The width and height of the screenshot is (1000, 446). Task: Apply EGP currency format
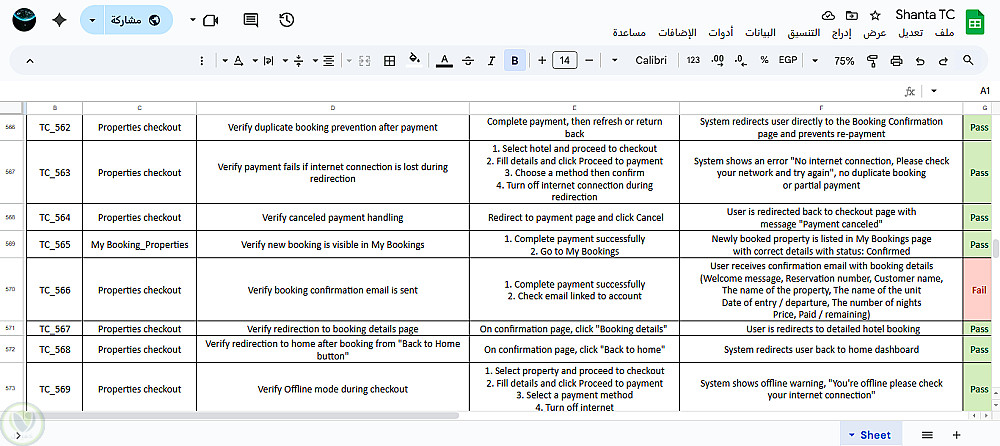788,61
